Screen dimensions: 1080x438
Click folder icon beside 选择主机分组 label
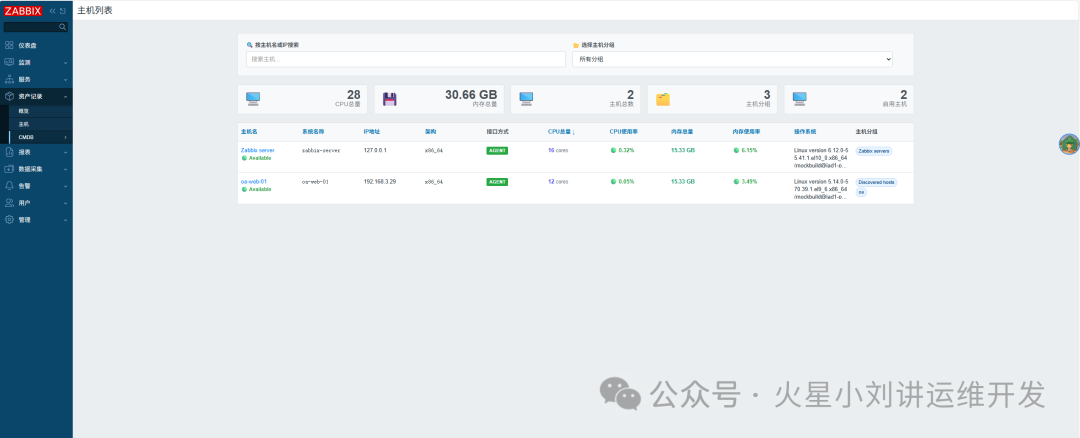[x=576, y=45]
